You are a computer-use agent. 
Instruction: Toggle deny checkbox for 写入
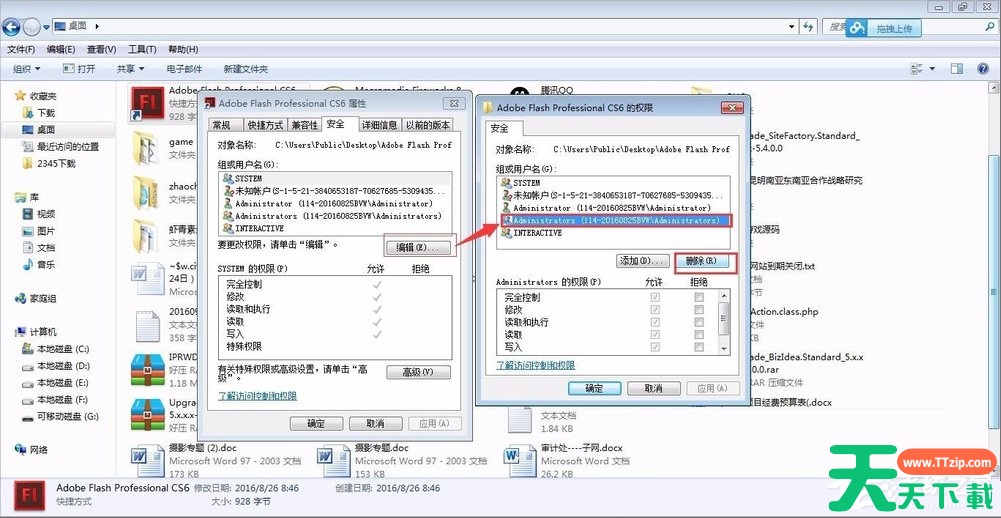700,347
